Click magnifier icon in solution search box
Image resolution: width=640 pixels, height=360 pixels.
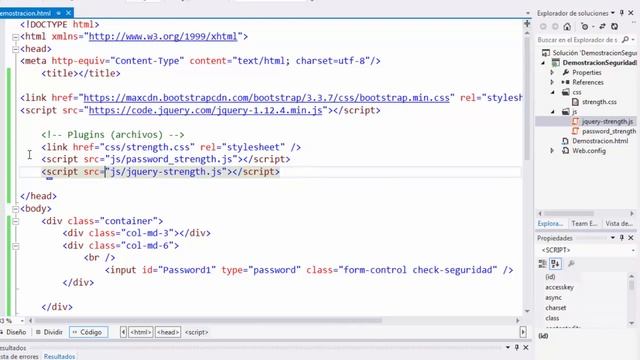pos(625,40)
